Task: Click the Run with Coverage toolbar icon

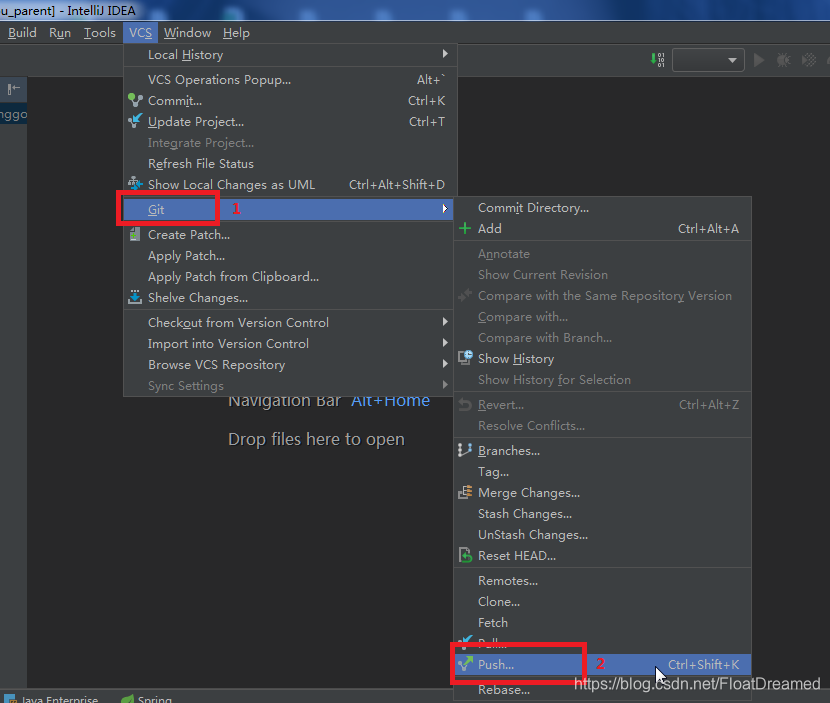Action: (809, 60)
